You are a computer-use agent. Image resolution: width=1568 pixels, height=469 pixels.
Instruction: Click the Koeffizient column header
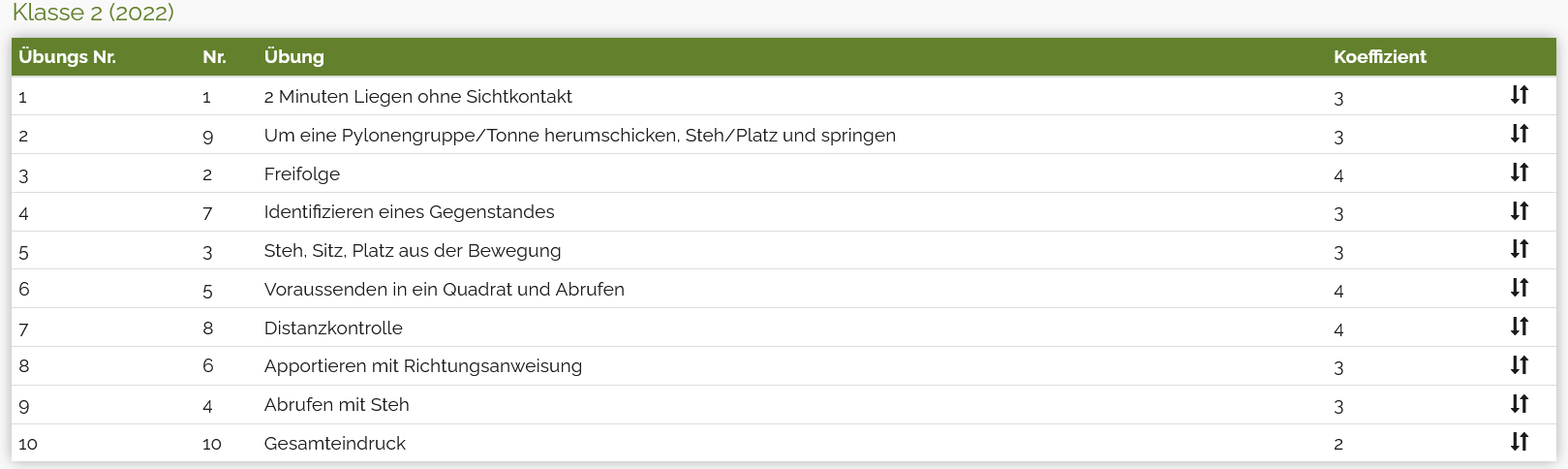(1379, 57)
